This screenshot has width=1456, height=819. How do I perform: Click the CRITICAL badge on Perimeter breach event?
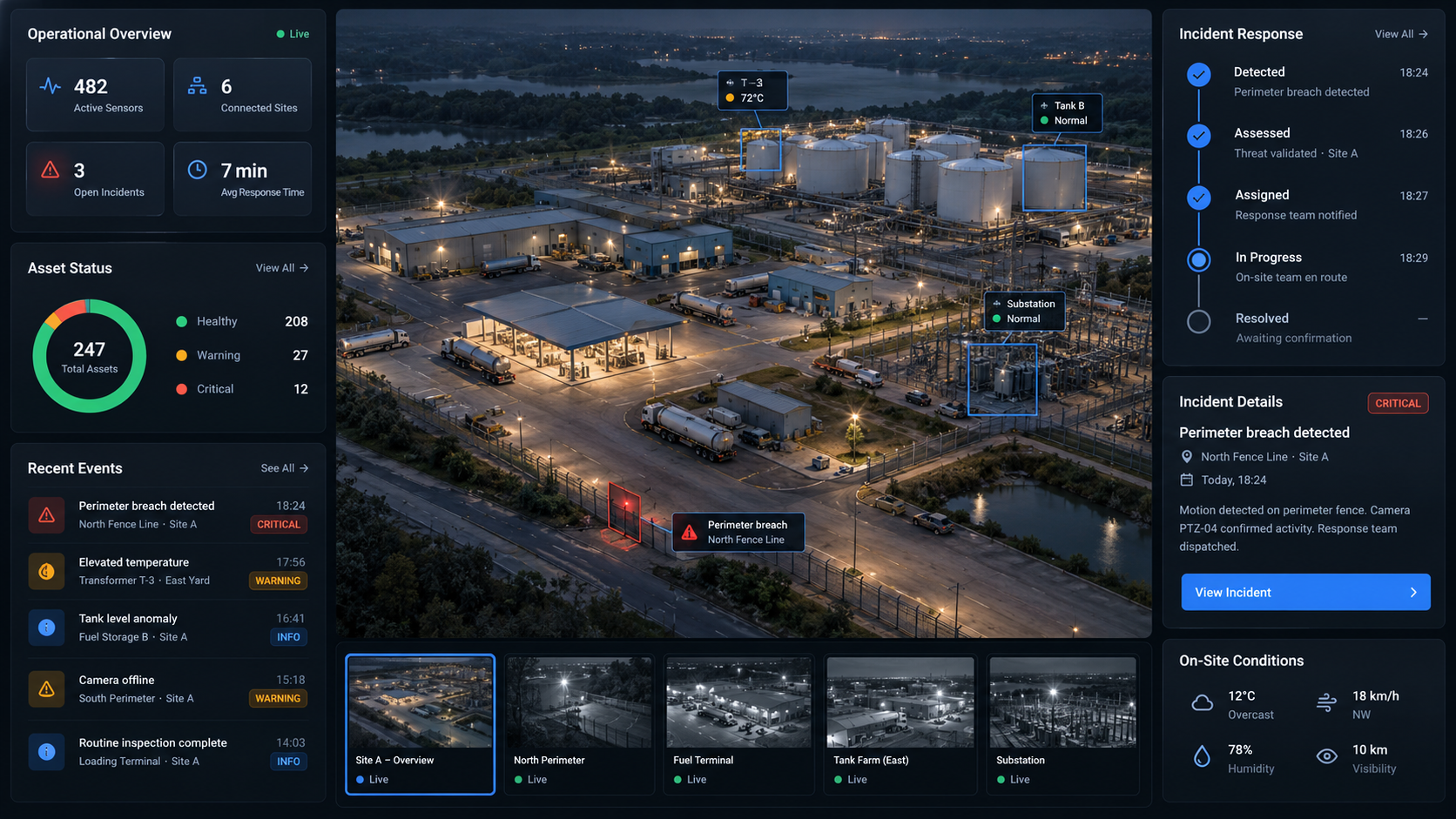pos(279,525)
